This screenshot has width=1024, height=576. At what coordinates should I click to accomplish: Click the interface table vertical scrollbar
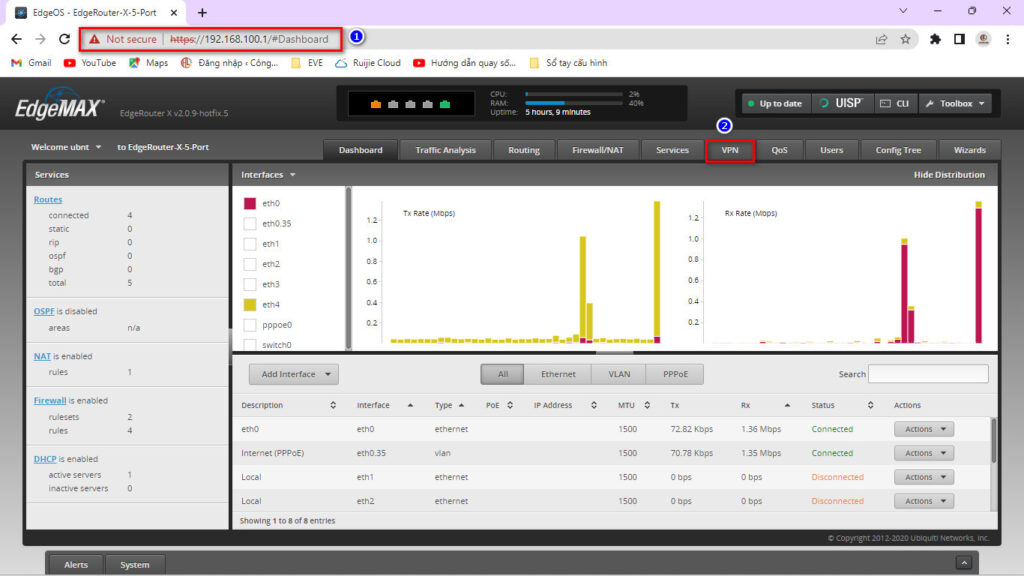tap(993, 440)
